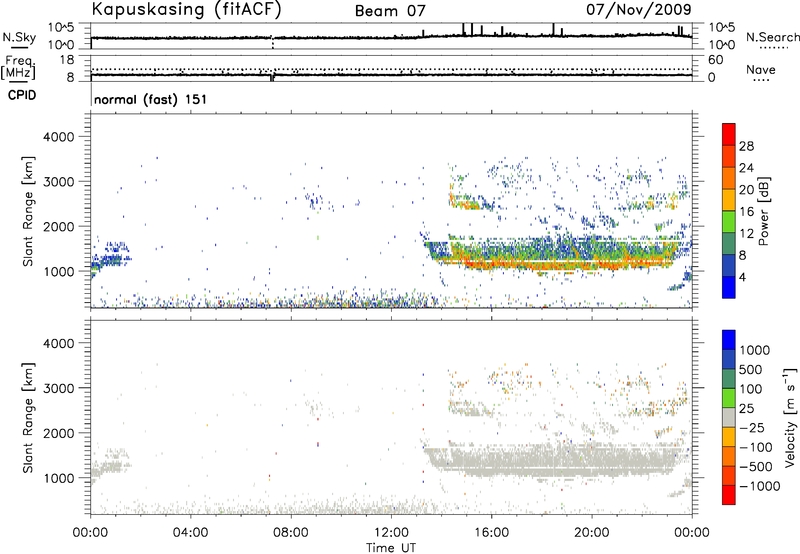Click the 'Freq. [MHz]' axis label
Screen dimensions: 800x554
(x=19, y=67)
